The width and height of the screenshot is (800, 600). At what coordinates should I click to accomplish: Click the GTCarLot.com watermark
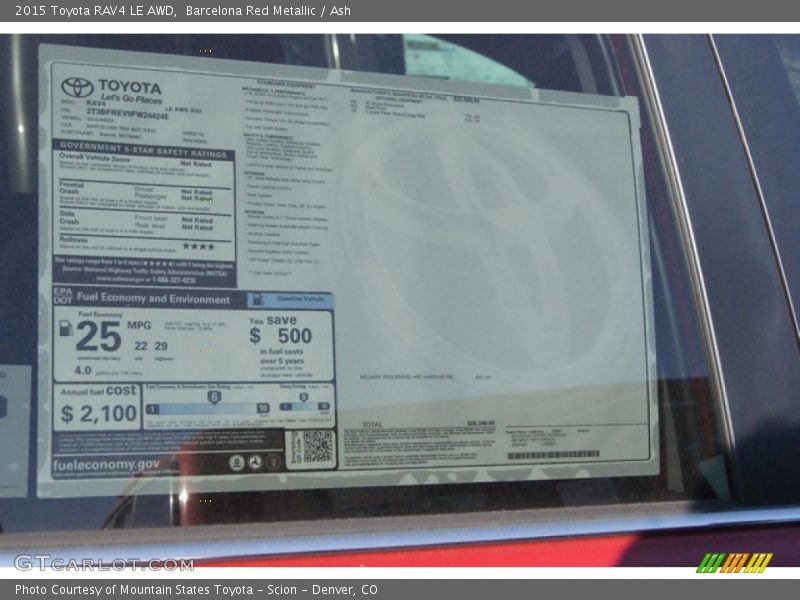[x=103, y=563]
